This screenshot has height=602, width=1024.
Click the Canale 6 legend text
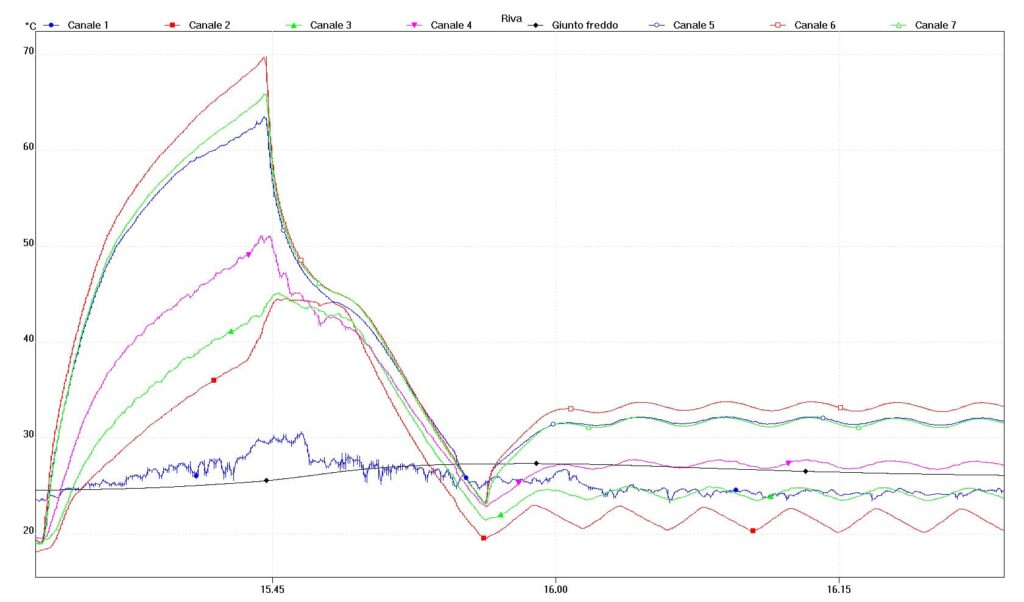point(815,24)
